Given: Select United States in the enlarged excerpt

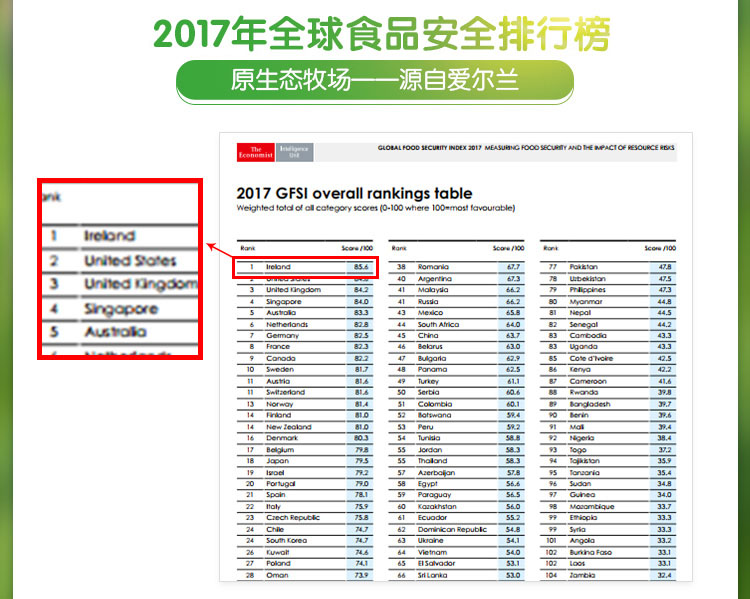Looking at the screenshot, I should (x=130, y=261).
